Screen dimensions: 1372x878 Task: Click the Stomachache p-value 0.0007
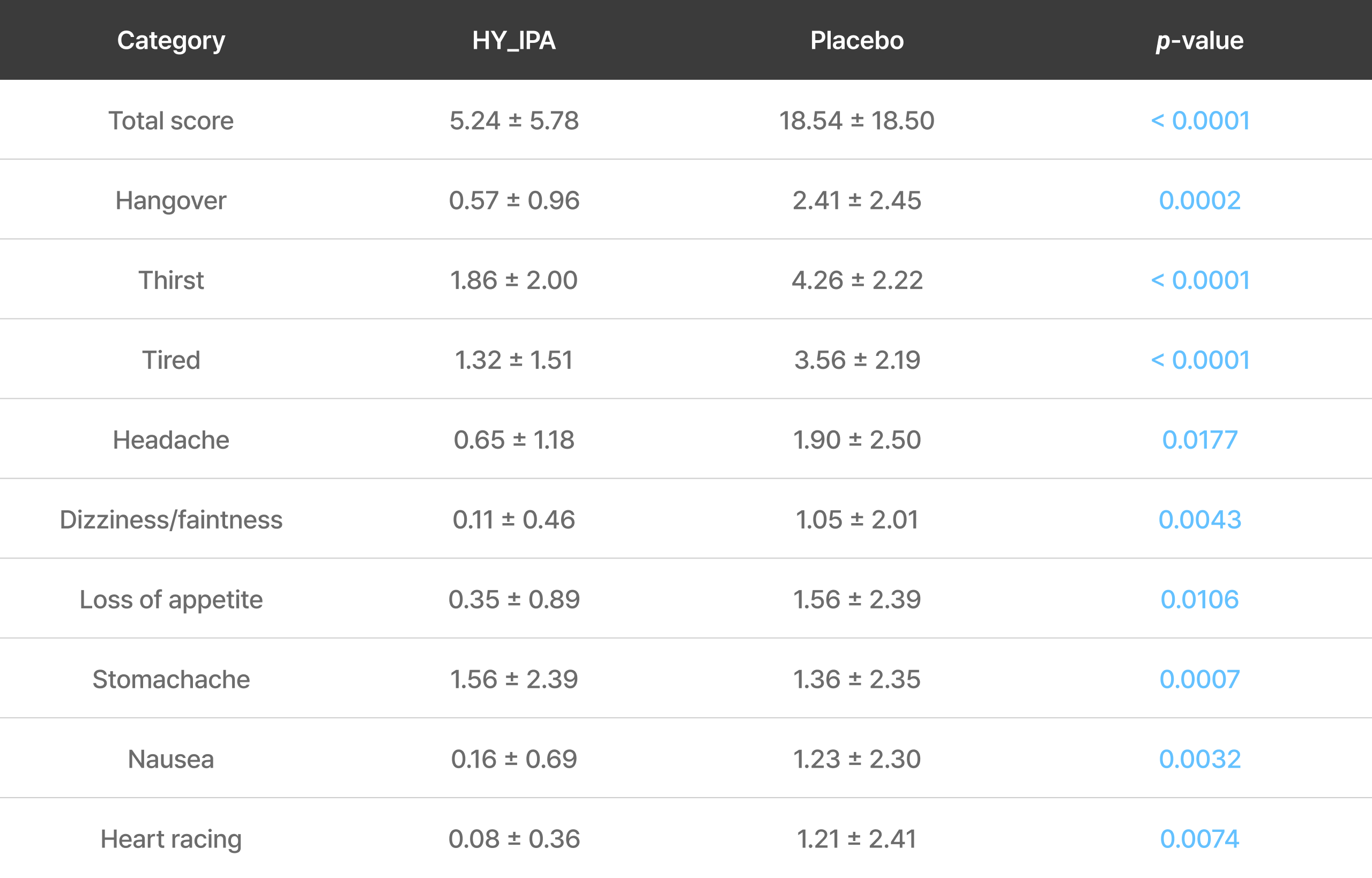(x=1199, y=679)
